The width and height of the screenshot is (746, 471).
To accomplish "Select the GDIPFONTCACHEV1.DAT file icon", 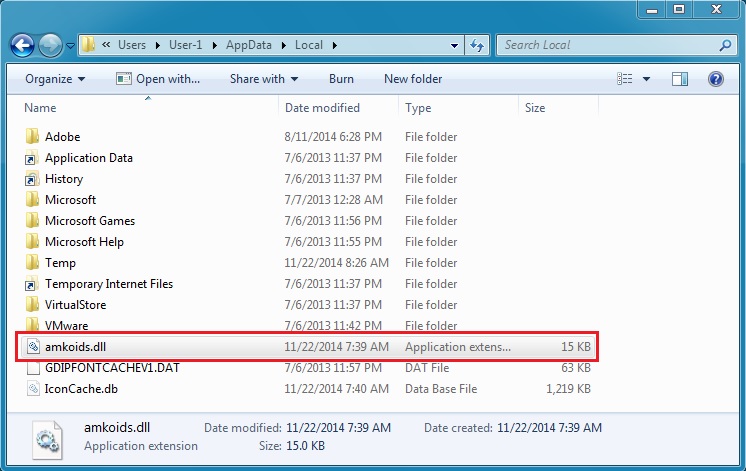I will [33, 368].
